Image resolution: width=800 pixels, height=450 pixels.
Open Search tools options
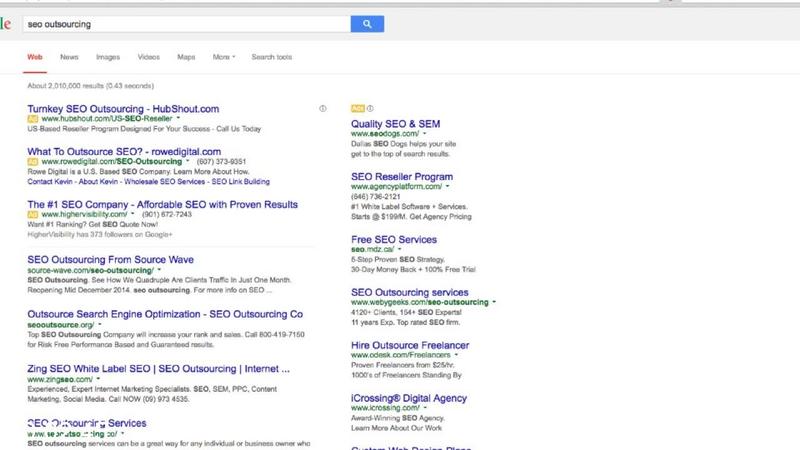point(271,57)
